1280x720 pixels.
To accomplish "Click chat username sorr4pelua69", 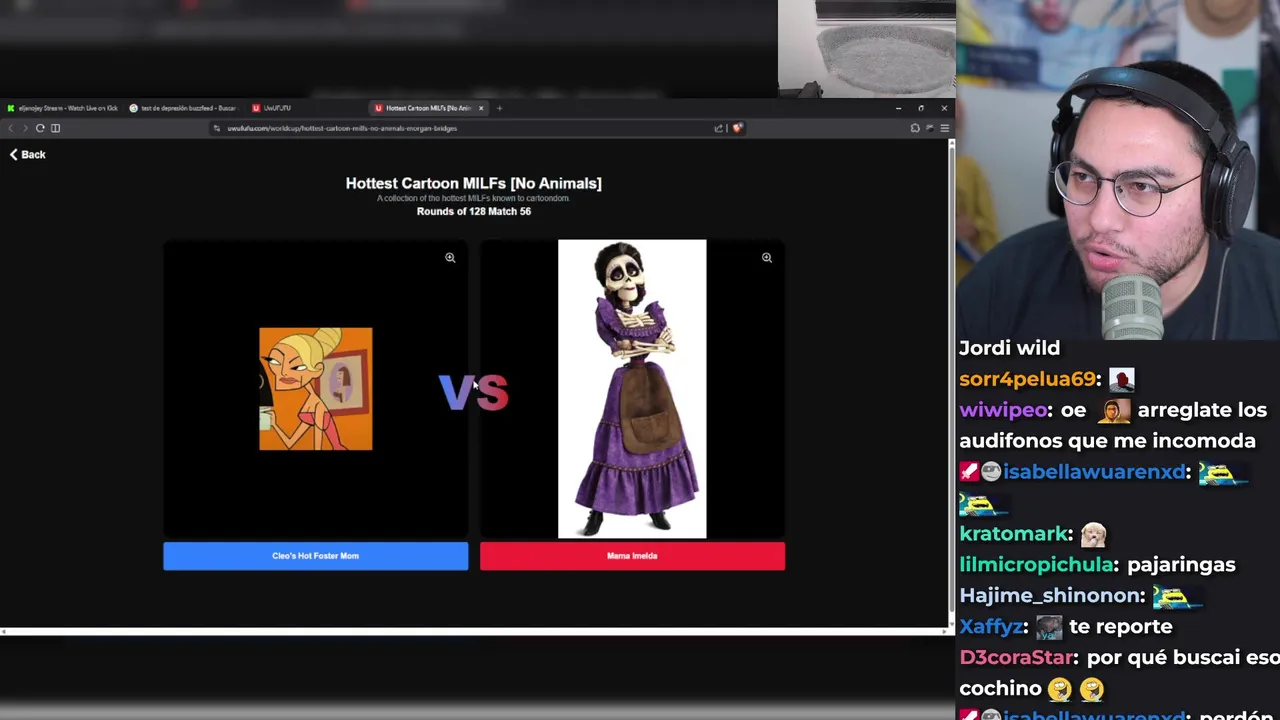I will [x=1027, y=379].
